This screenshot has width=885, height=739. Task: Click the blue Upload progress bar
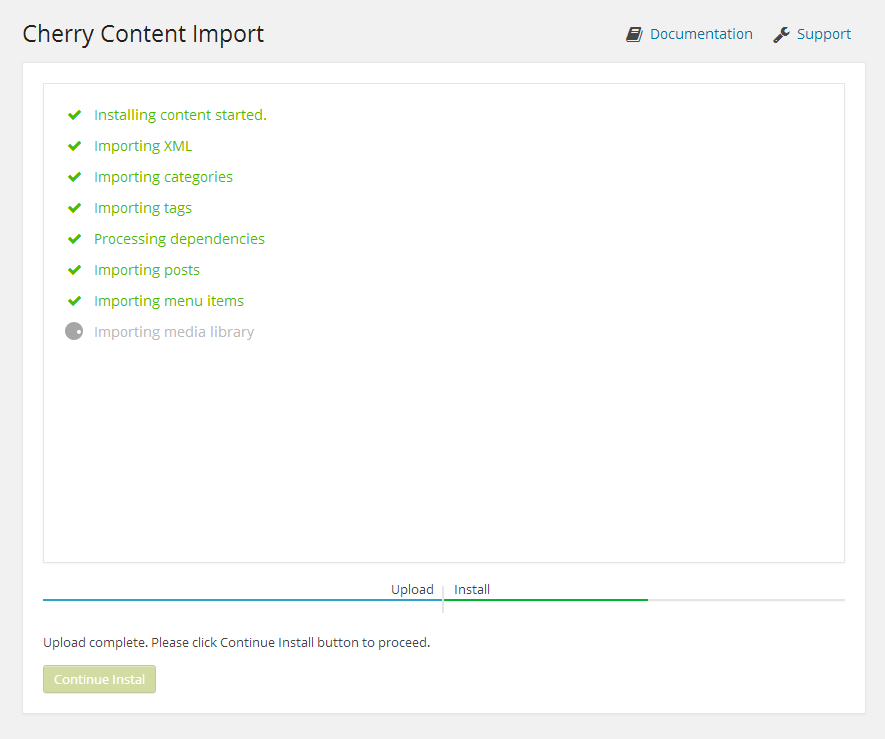point(243,600)
